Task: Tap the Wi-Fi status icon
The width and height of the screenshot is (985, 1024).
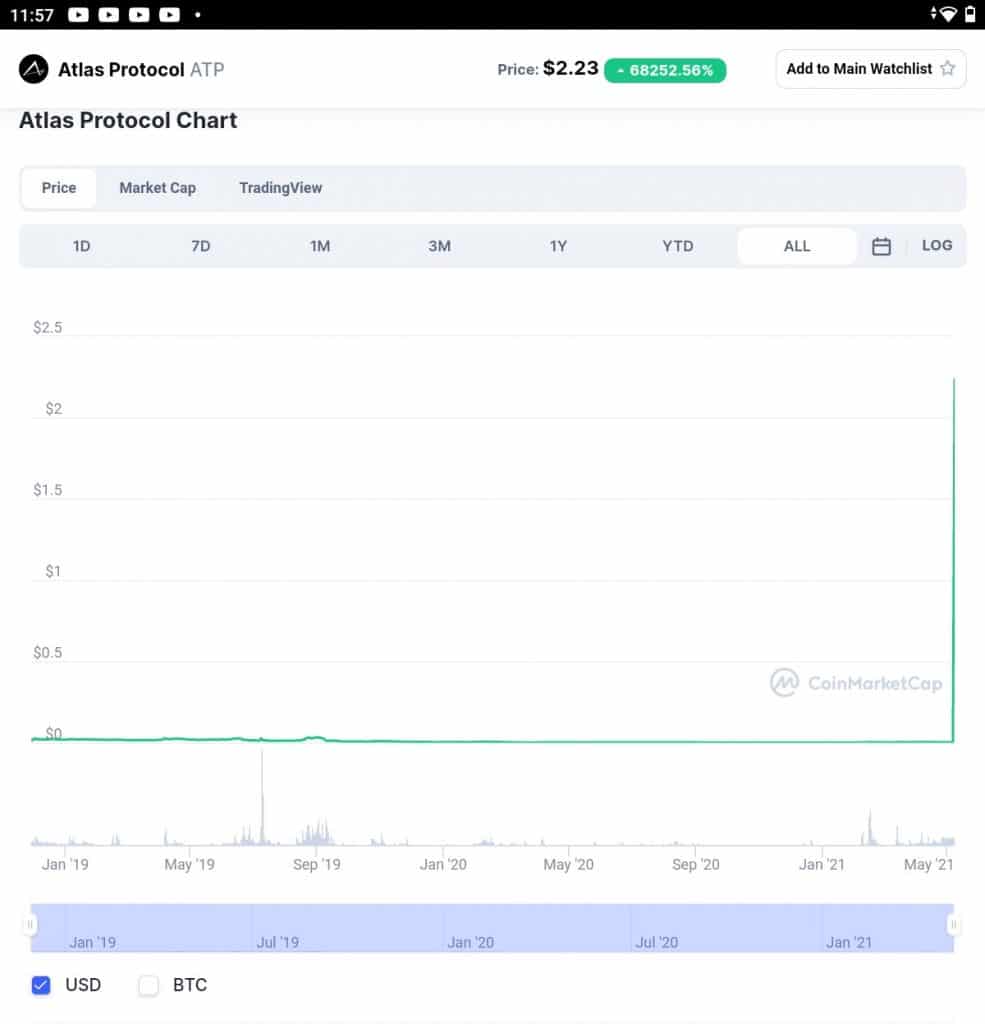Action: [x=946, y=14]
